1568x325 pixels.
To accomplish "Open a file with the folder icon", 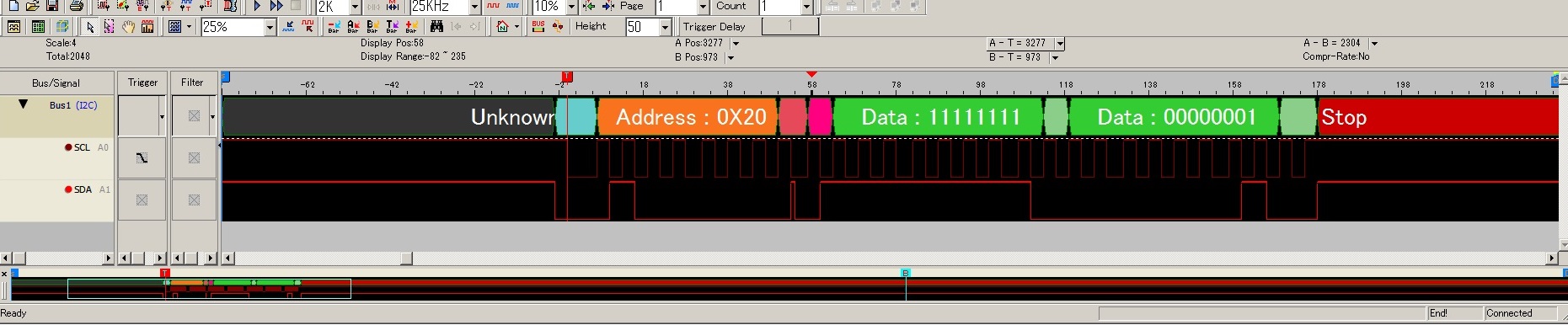I will point(33,6).
